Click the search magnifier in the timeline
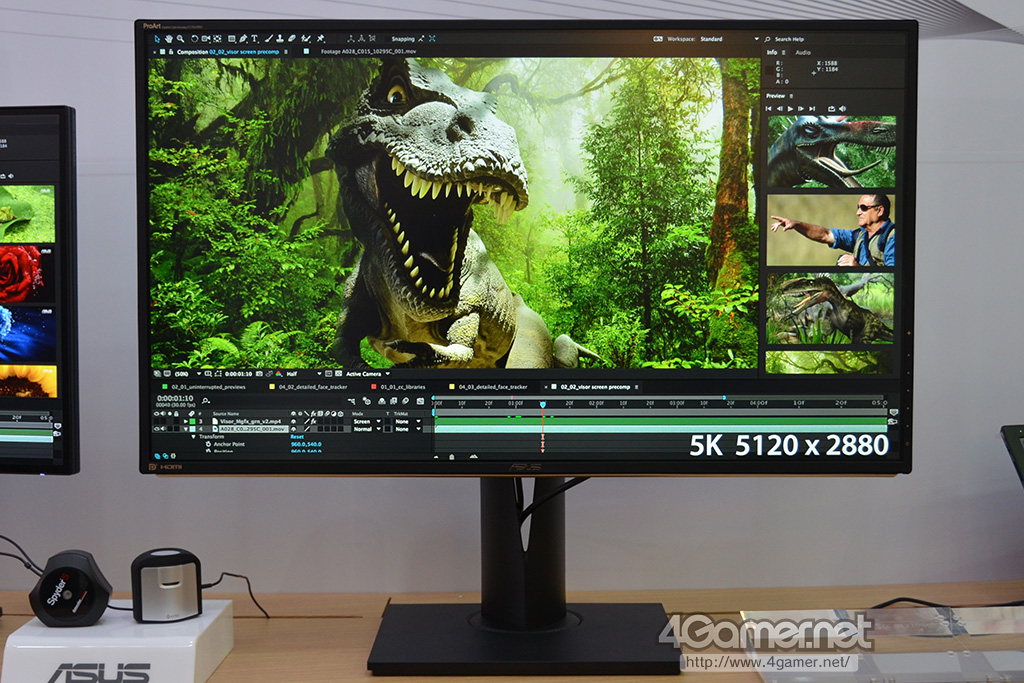Viewport: 1024px width, 683px height. point(206,401)
